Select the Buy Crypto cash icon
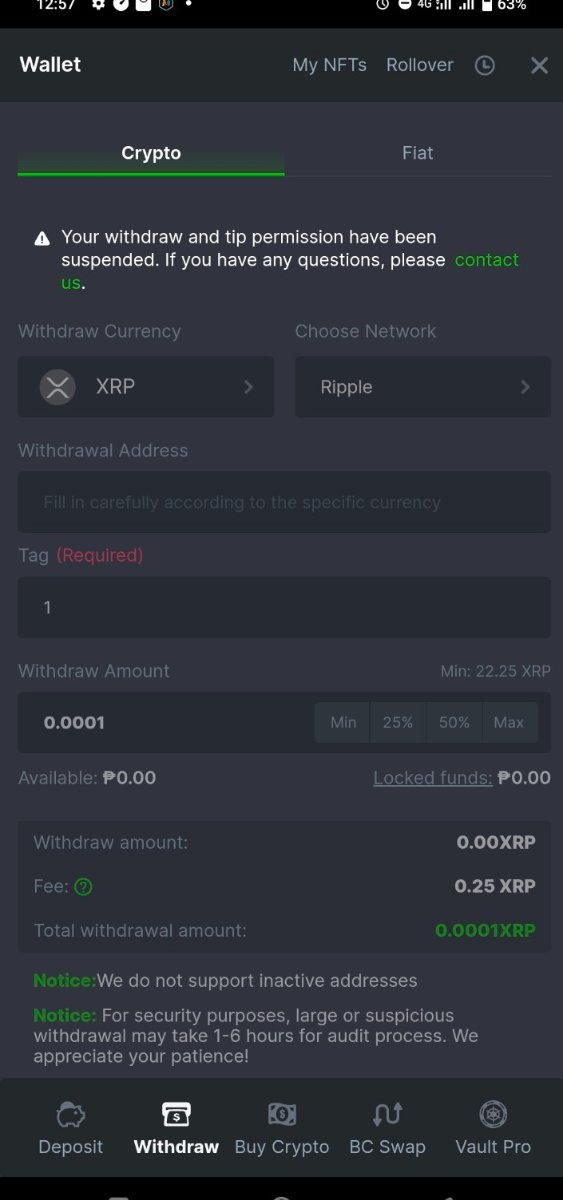 coord(282,1114)
